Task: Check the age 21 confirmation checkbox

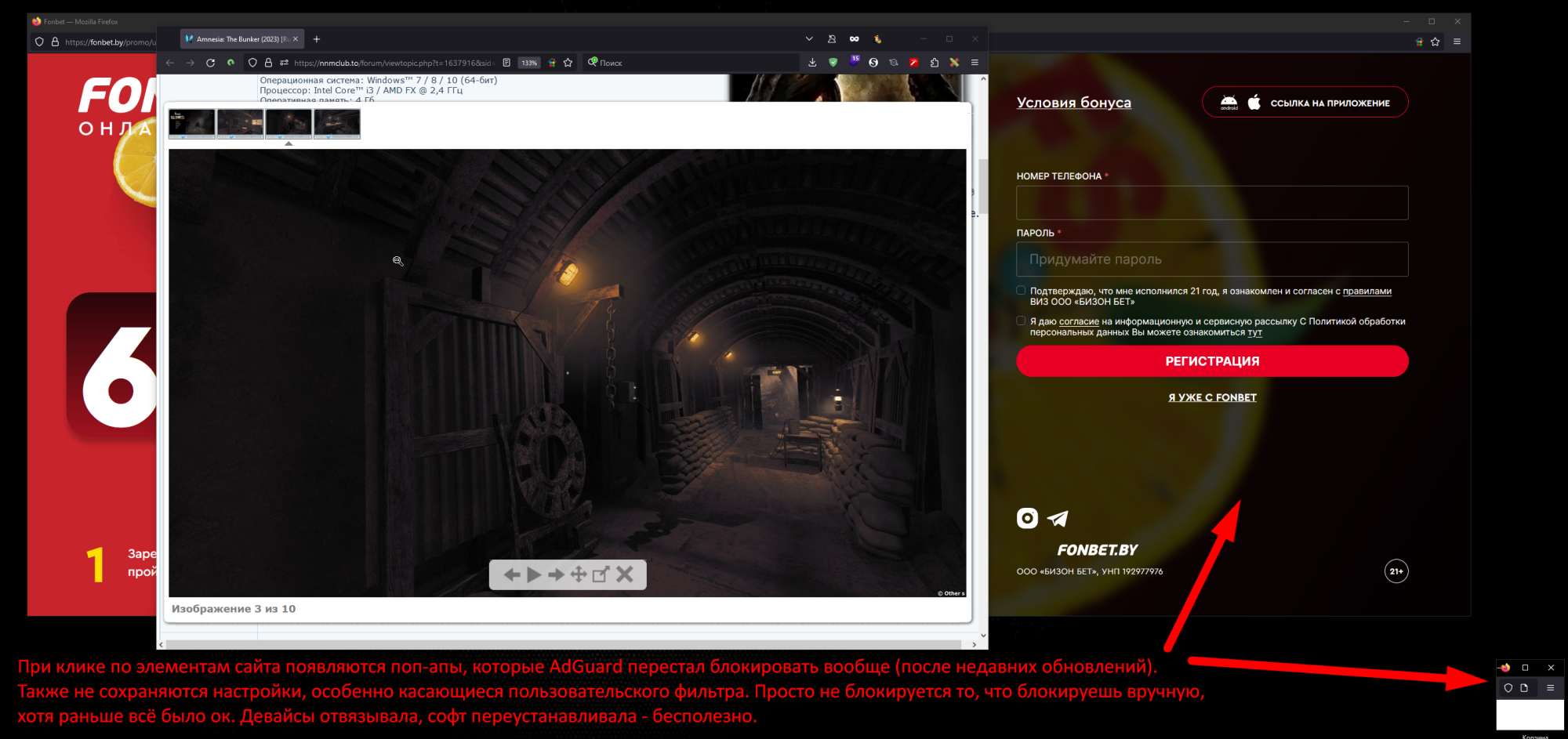Action: coord(1021,291)
